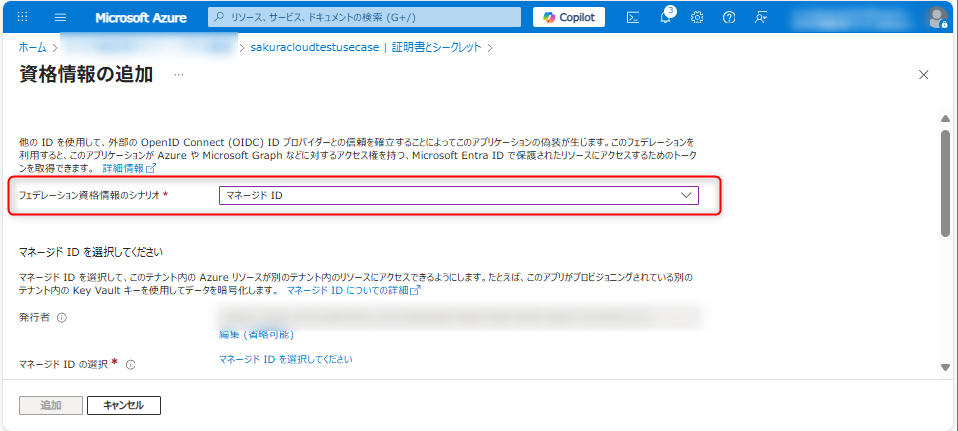The image size is (958, 431).
Task: Open the help question mark icon
Action: (x=729, y=17)
